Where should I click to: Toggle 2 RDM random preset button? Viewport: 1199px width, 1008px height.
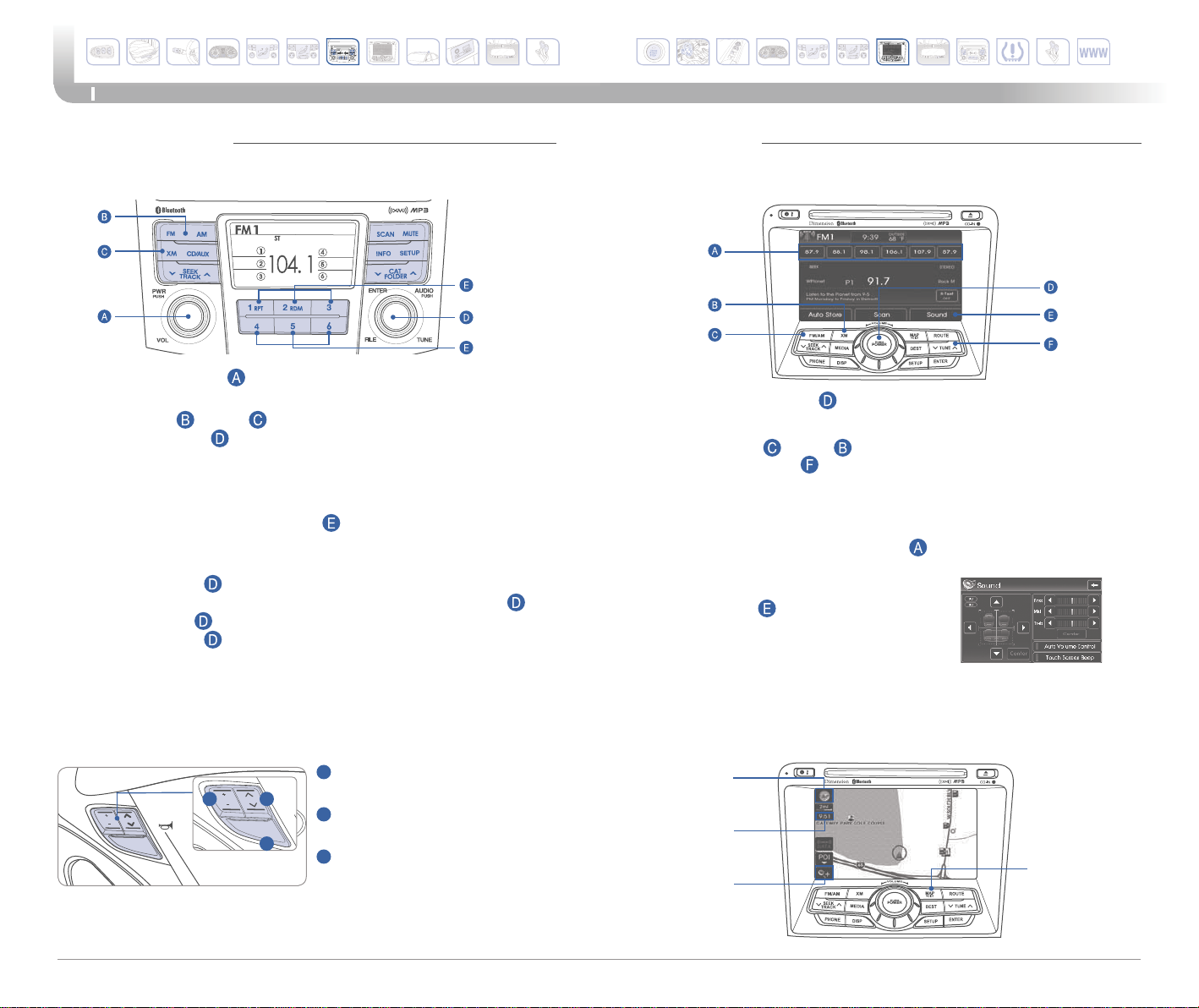point(293,308)
